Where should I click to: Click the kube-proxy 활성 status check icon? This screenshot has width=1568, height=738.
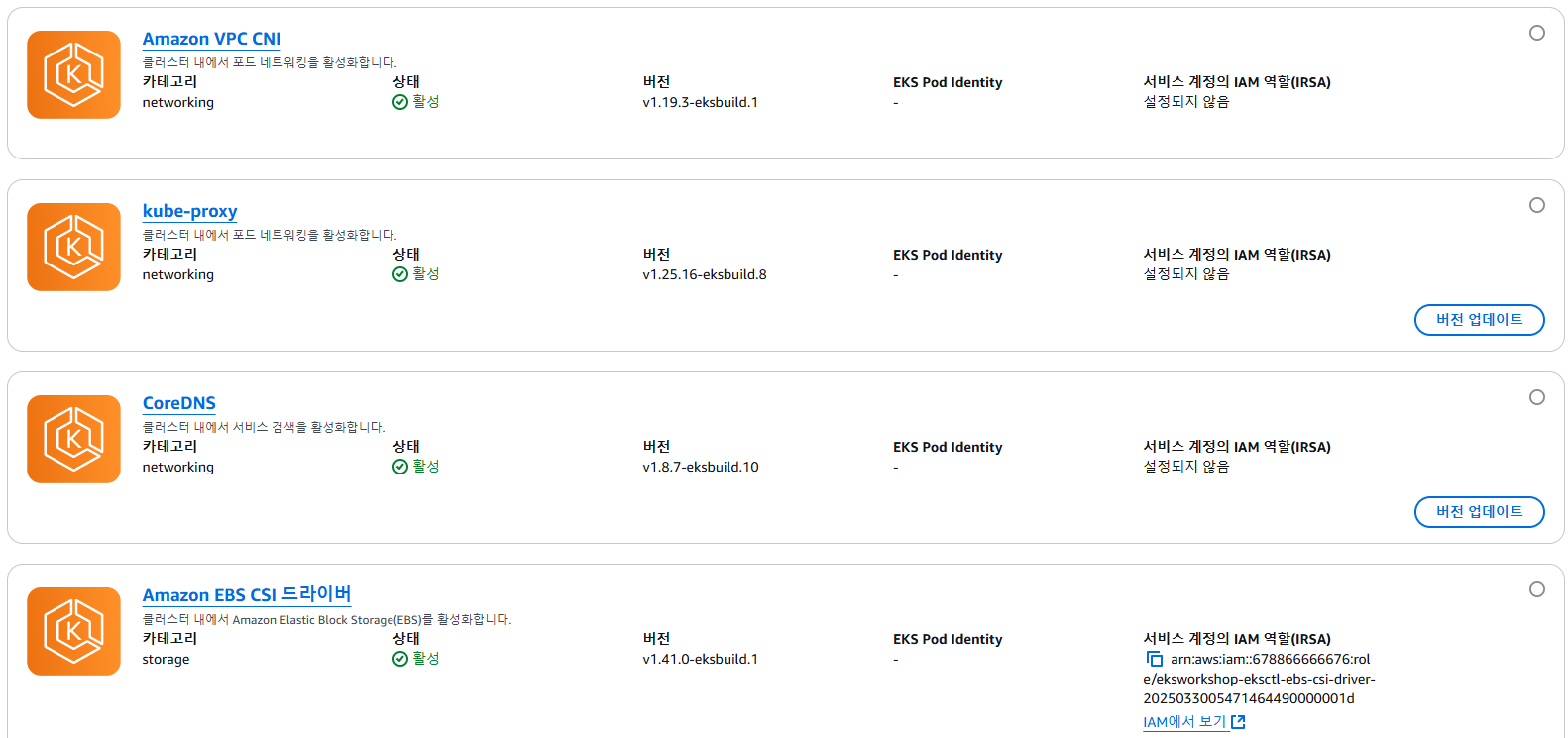[400, 274]
